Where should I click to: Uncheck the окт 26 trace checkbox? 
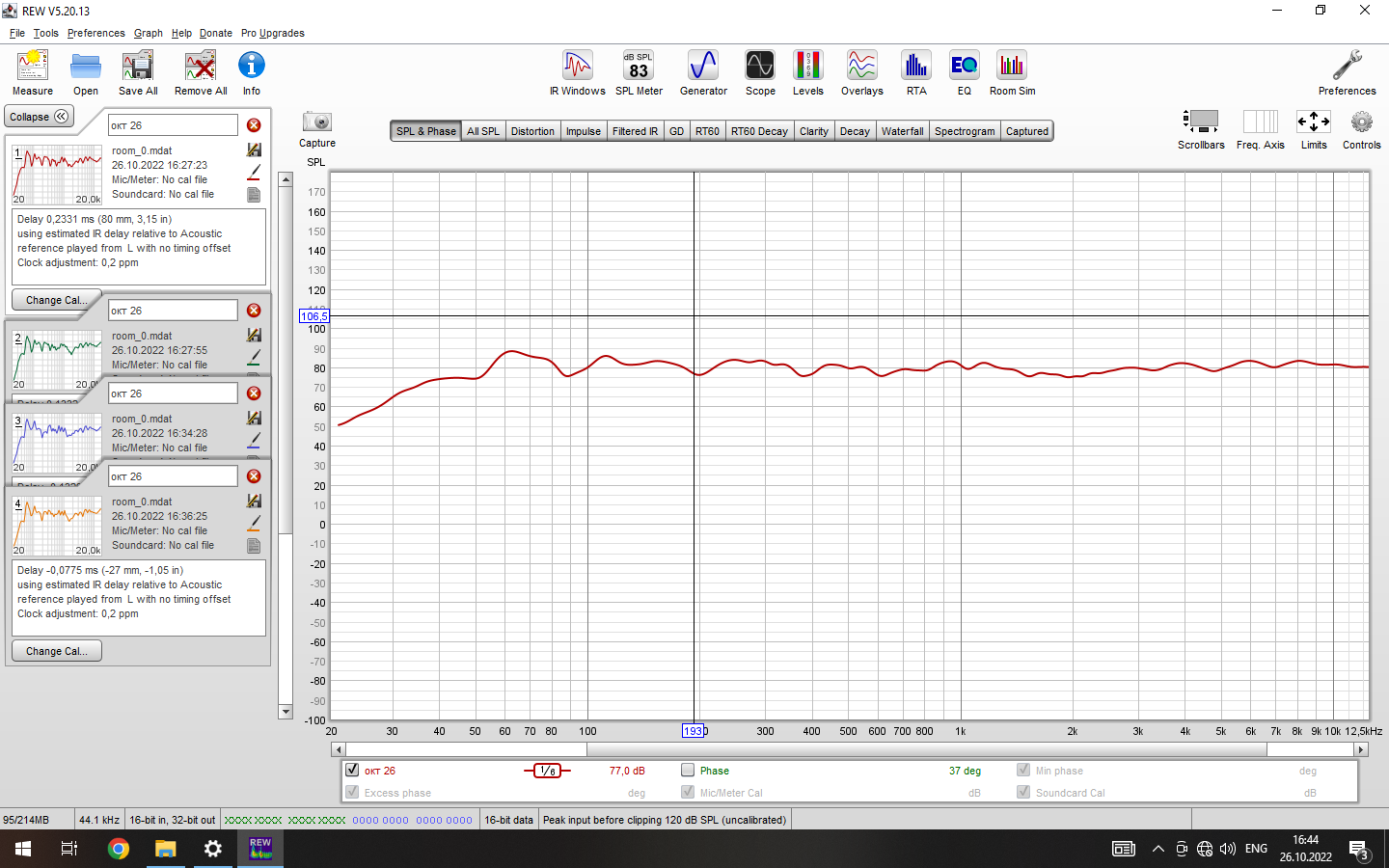pyautogui.click(x=352, y=771)
